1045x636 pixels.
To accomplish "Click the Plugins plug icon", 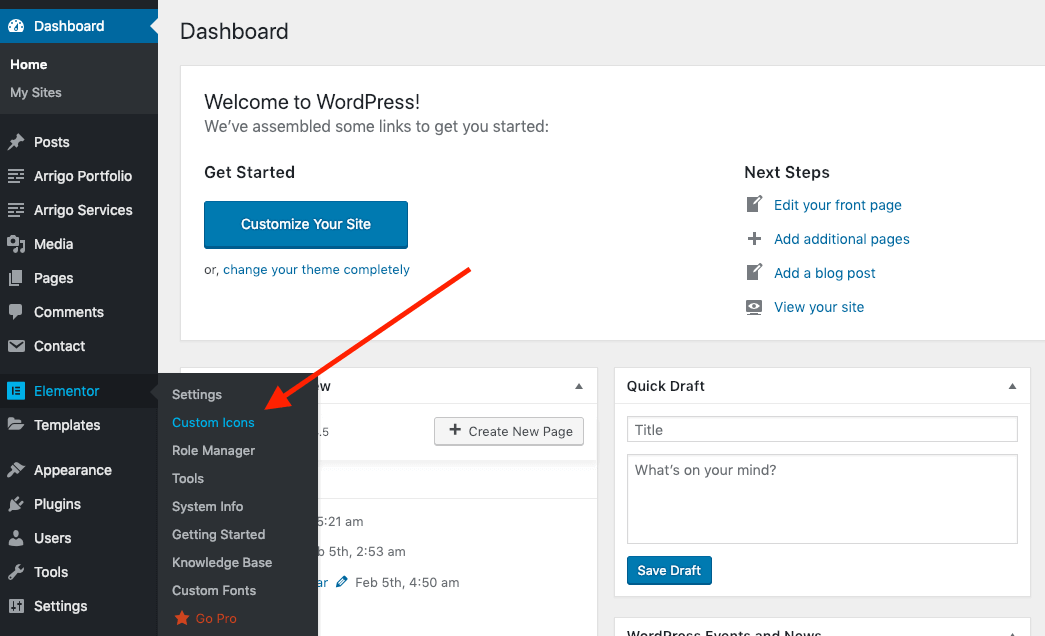I will pyautogui.click(x=16, y=504).
